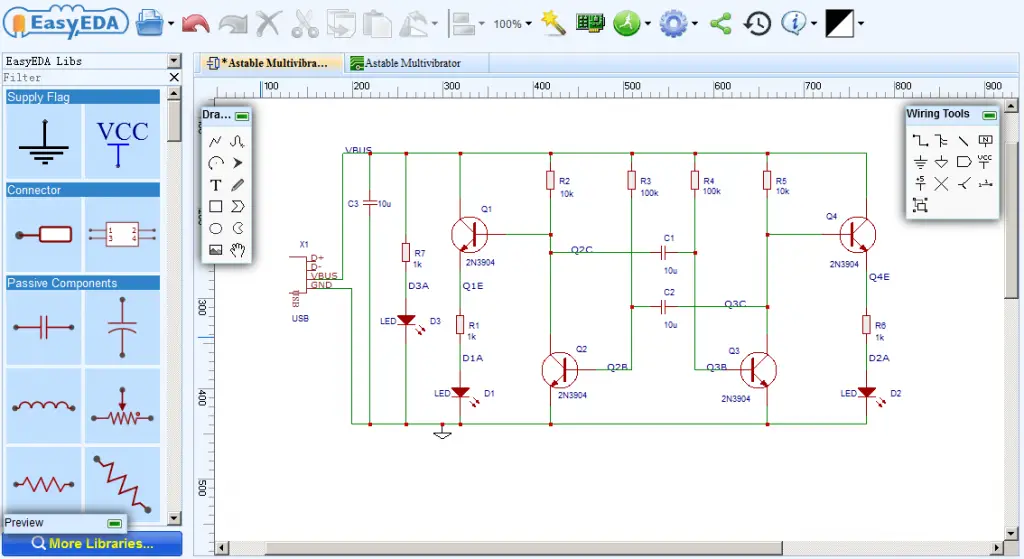Click the blue gear settings icon
The width and height of the screenshot is (1024, 559).
[x=673, y=24]
